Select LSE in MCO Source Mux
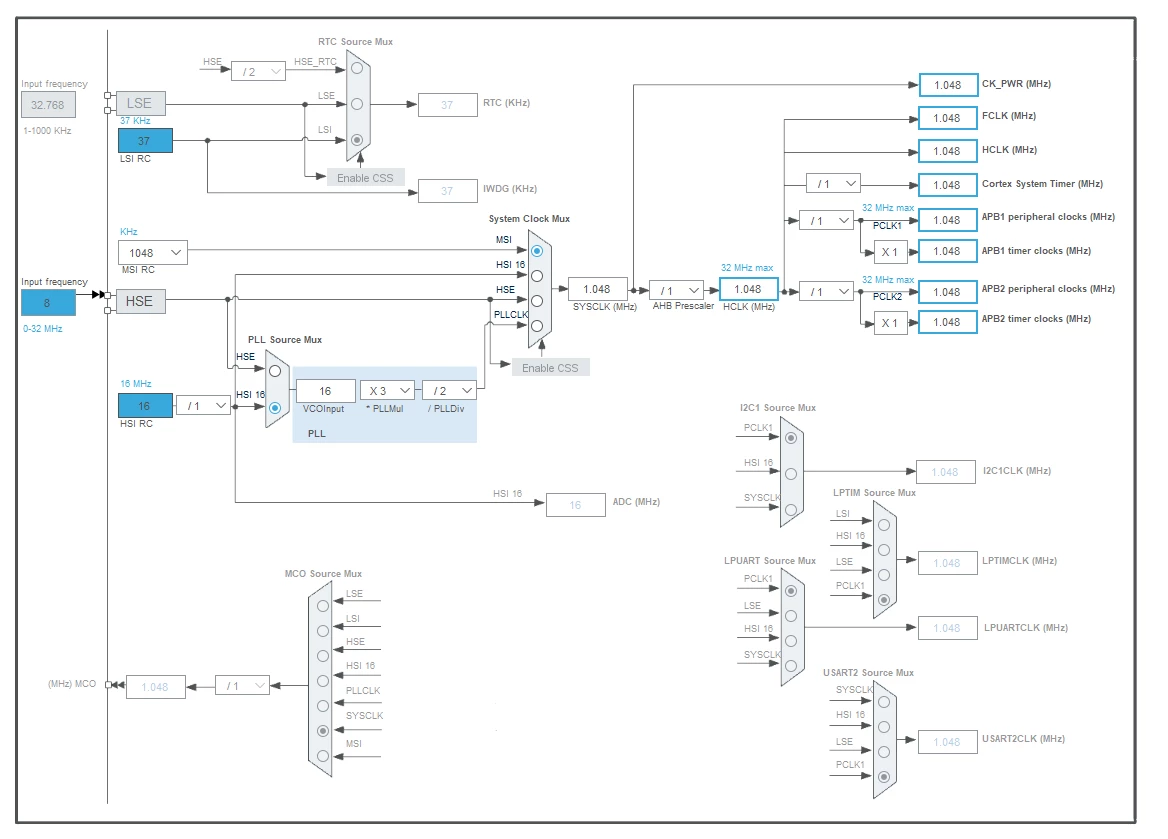The height and width of the screenshot is (839, 1168). coord(323,606)
